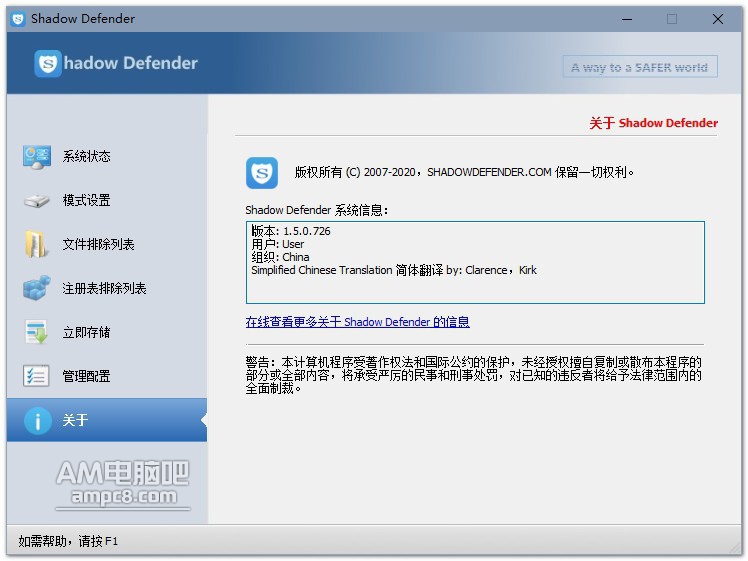Click the 关于 info icon
748x561 pixels.
pyautogui.click(x=38, y=420)
